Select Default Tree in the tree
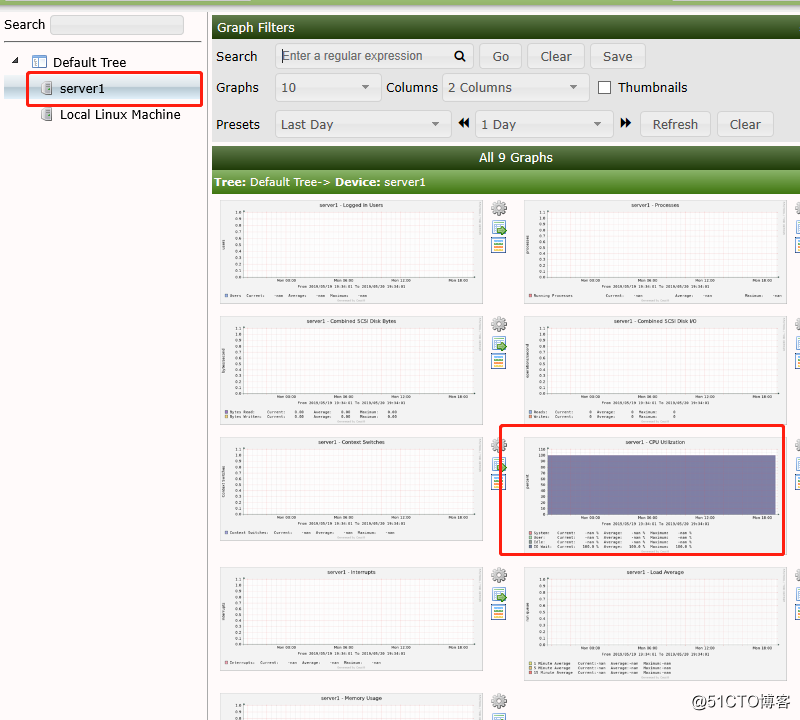 point(89,62)
